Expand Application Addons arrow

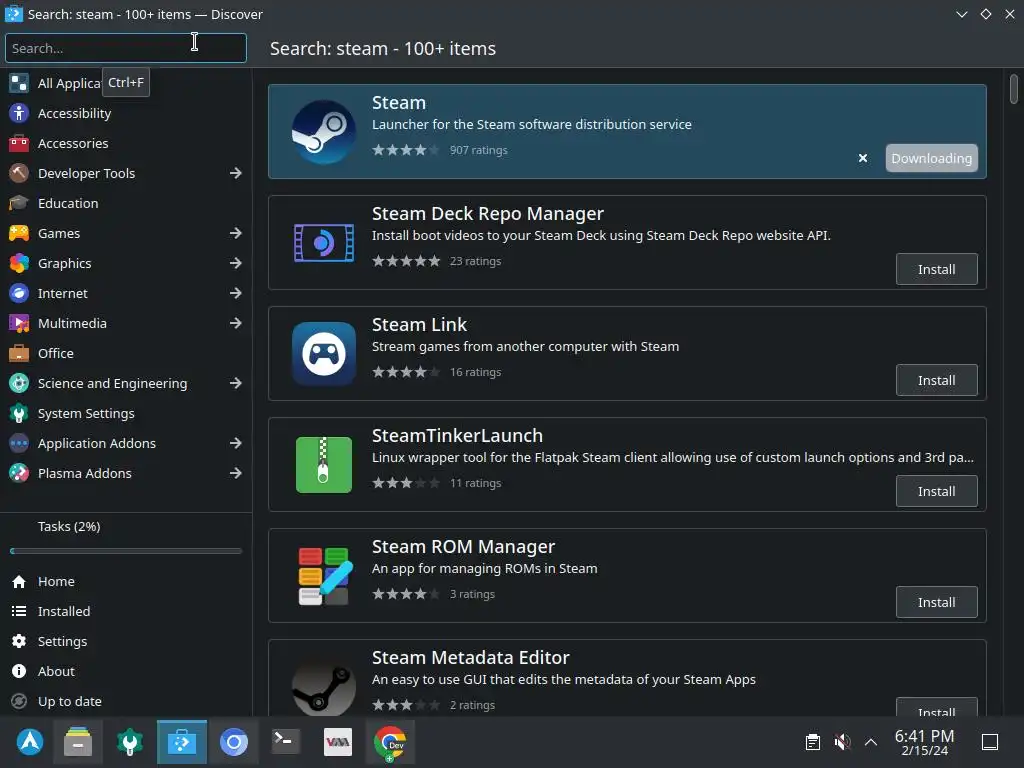[236, 443]
